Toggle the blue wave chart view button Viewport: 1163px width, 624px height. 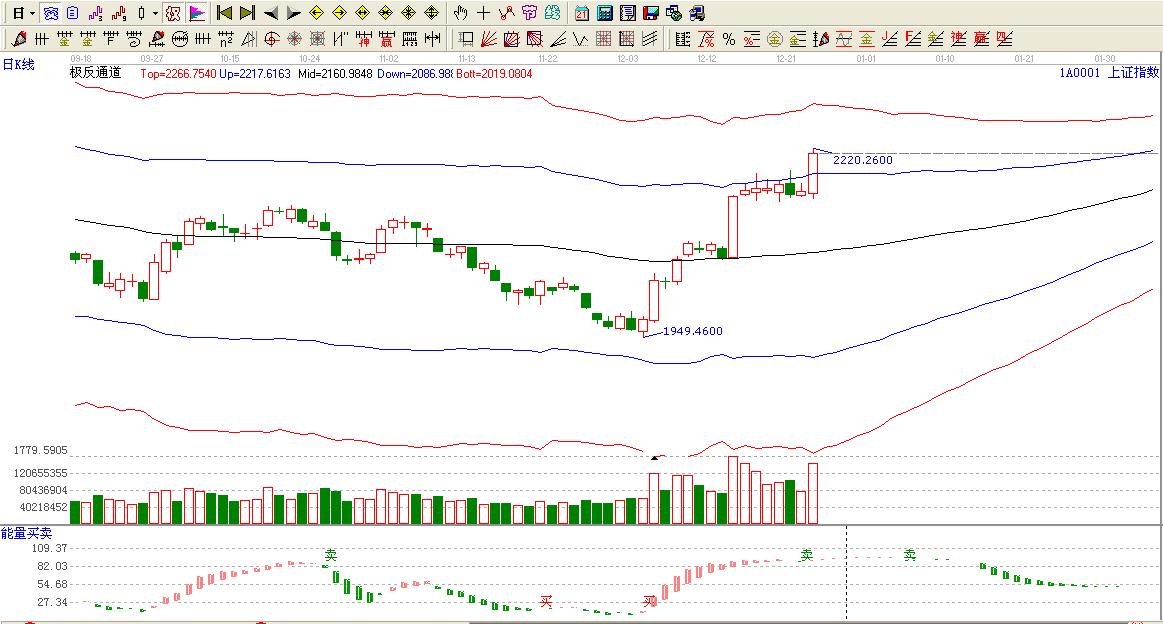(50, 13)
